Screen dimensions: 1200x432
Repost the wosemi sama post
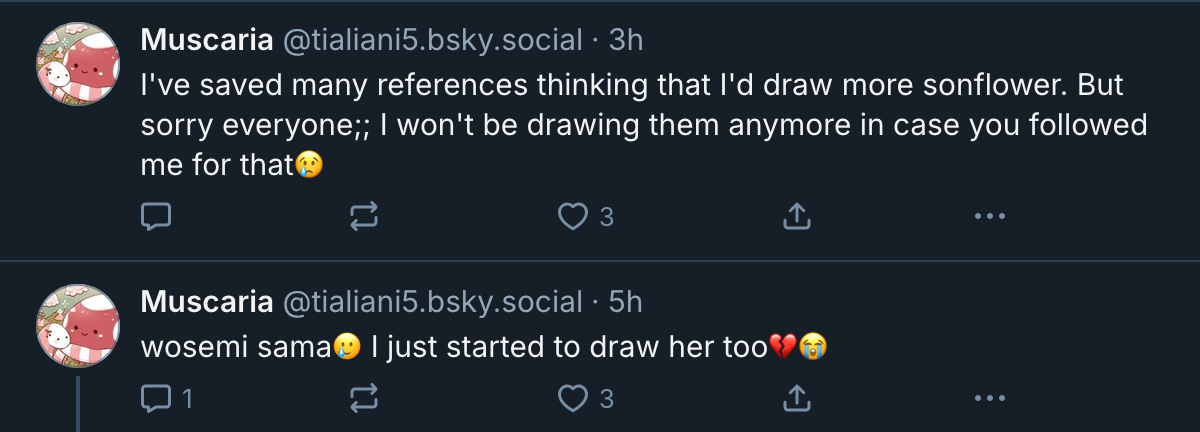(364, 399)
